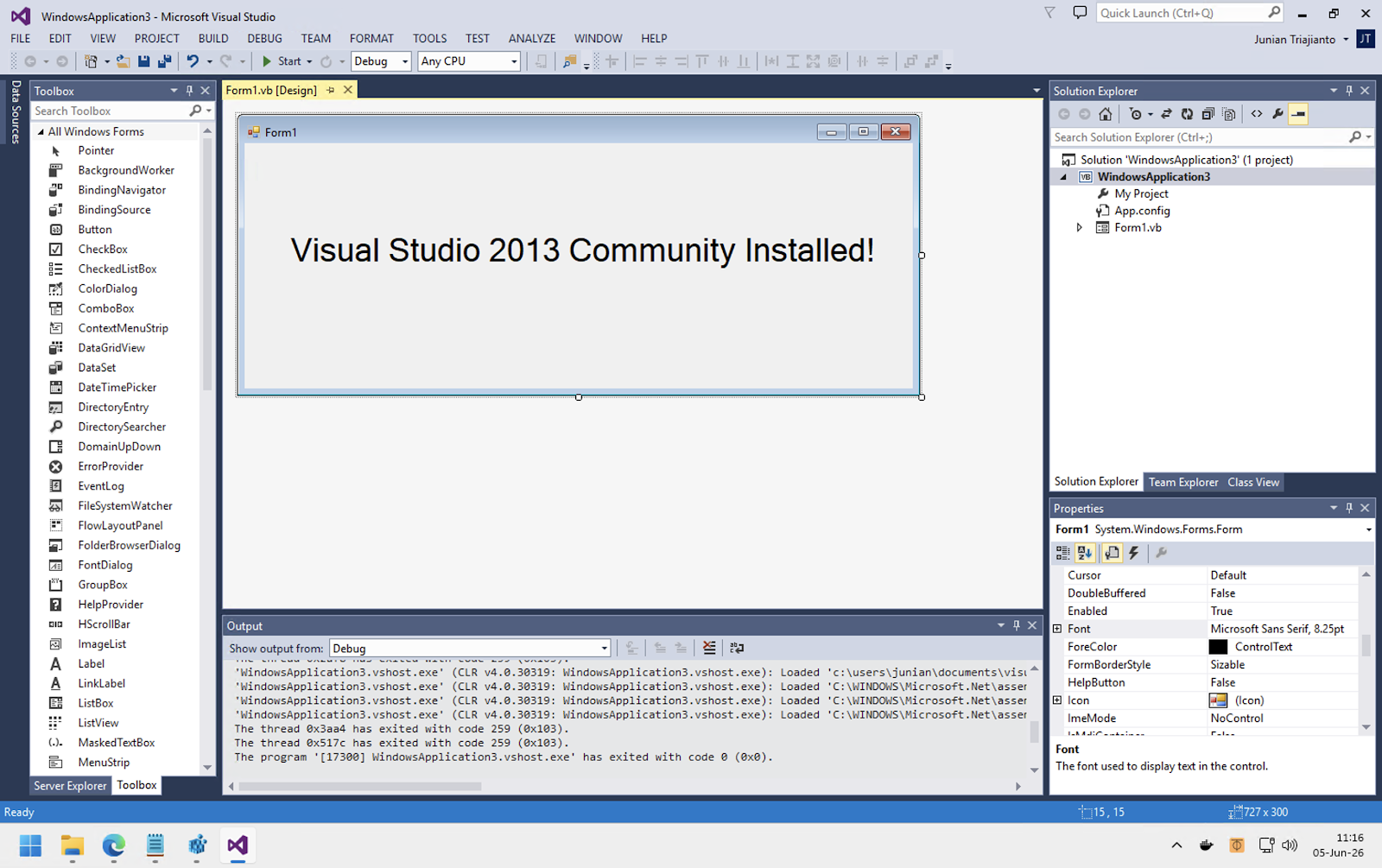Collapse All in Solution Explorer toolbar

click(1208, 114)
